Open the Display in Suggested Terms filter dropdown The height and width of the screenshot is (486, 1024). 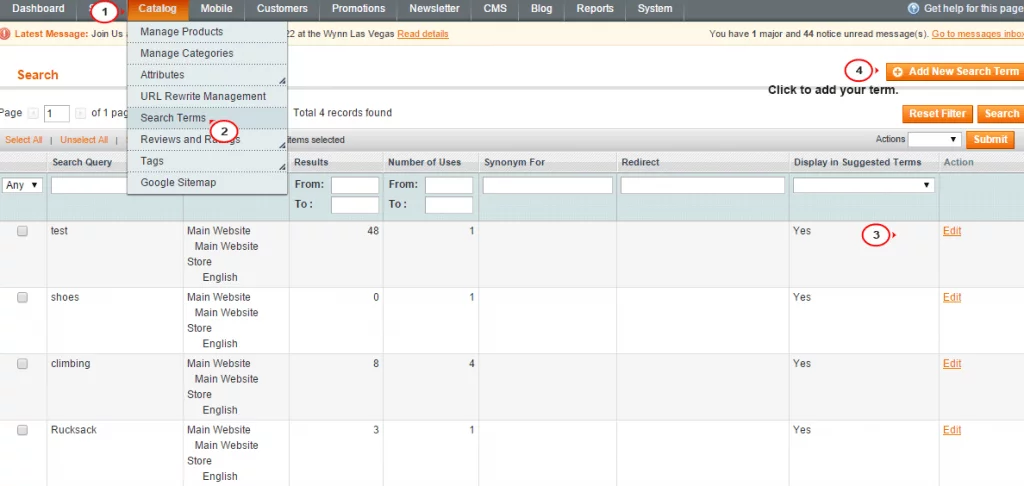pos(863,185)
